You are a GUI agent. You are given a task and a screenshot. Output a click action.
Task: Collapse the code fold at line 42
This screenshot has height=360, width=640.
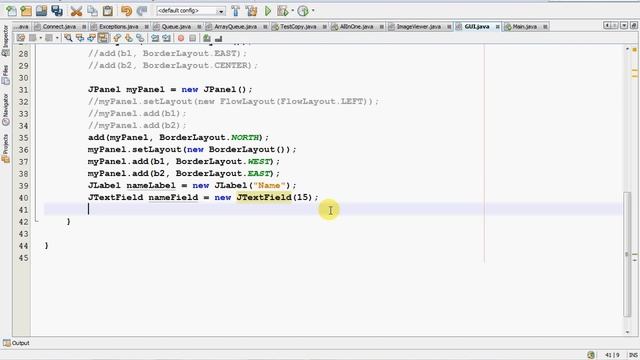36,221
